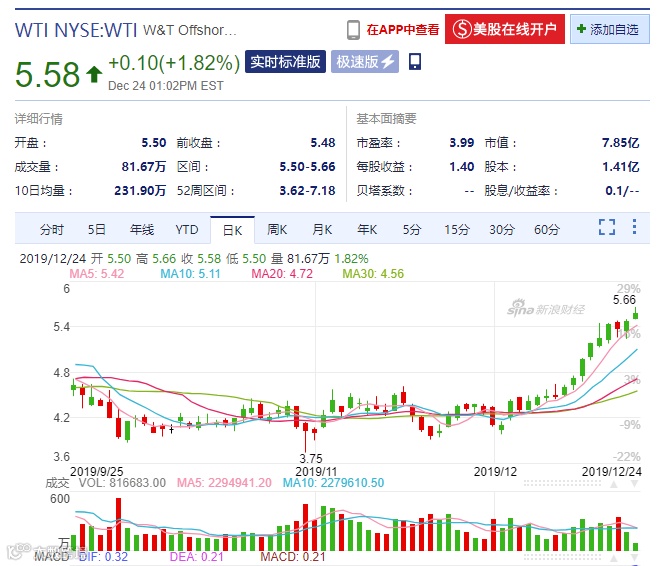The width and height of the screenshot is (659, 566).
Task: Click the 3.75 low price marker
Action: pos(311,458)
